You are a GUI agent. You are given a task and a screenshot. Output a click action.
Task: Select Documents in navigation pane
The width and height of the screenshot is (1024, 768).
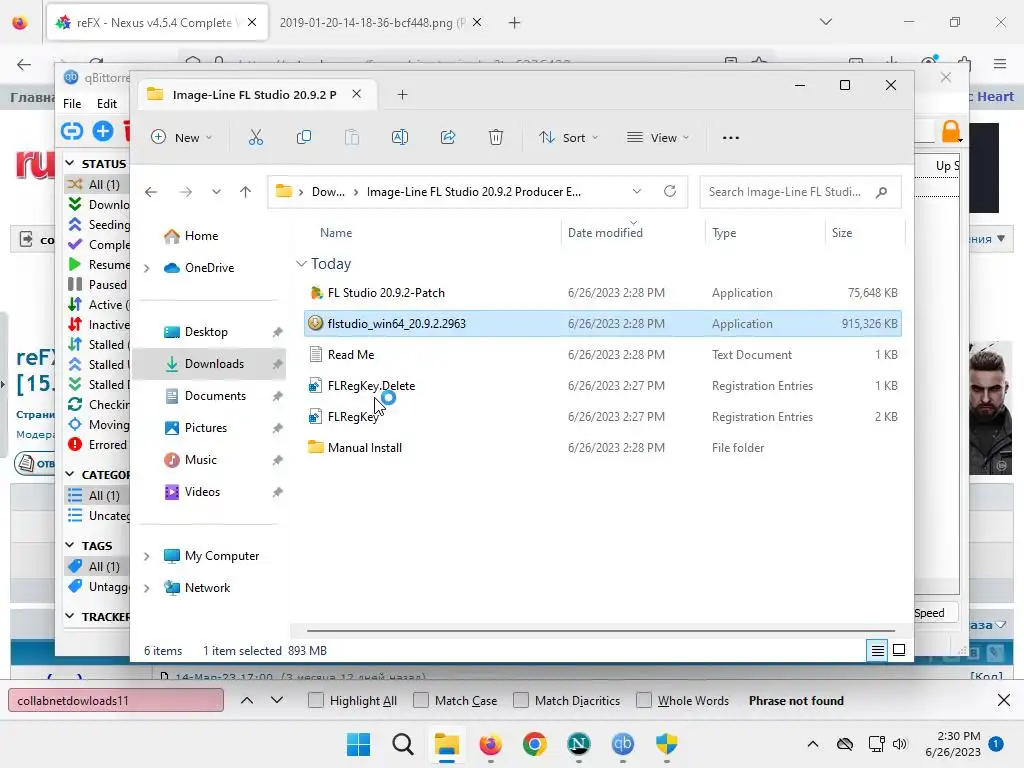pyautogui.click(x=215, y=396)
